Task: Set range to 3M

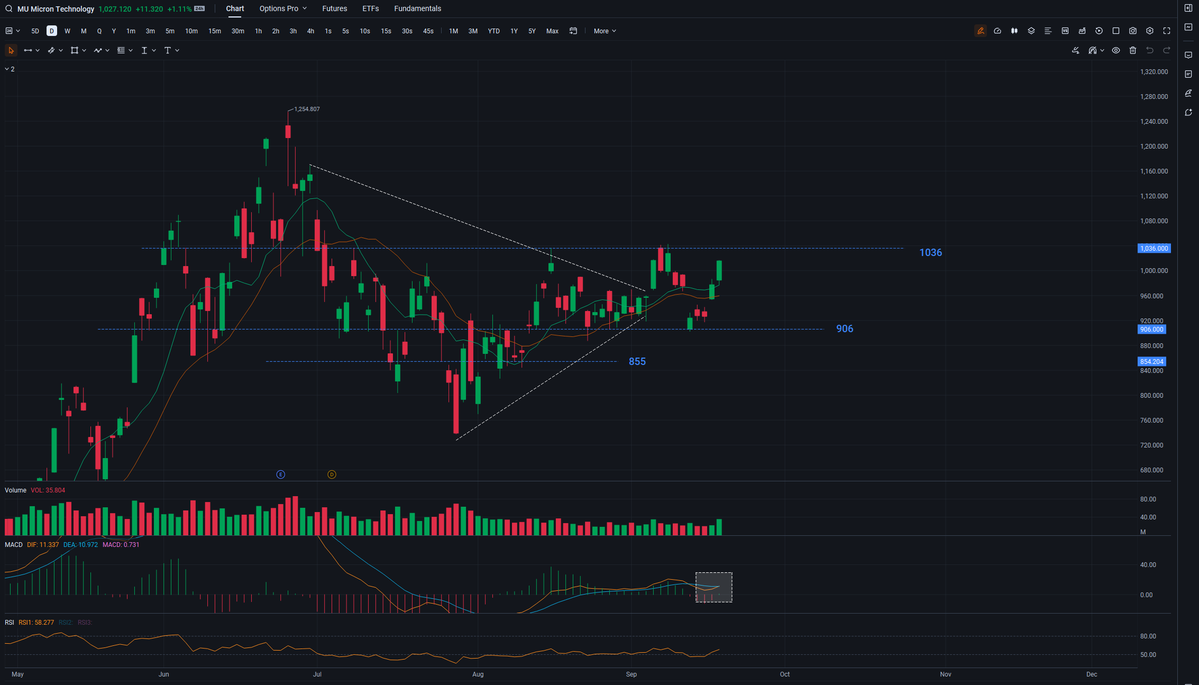Action: 473,31
